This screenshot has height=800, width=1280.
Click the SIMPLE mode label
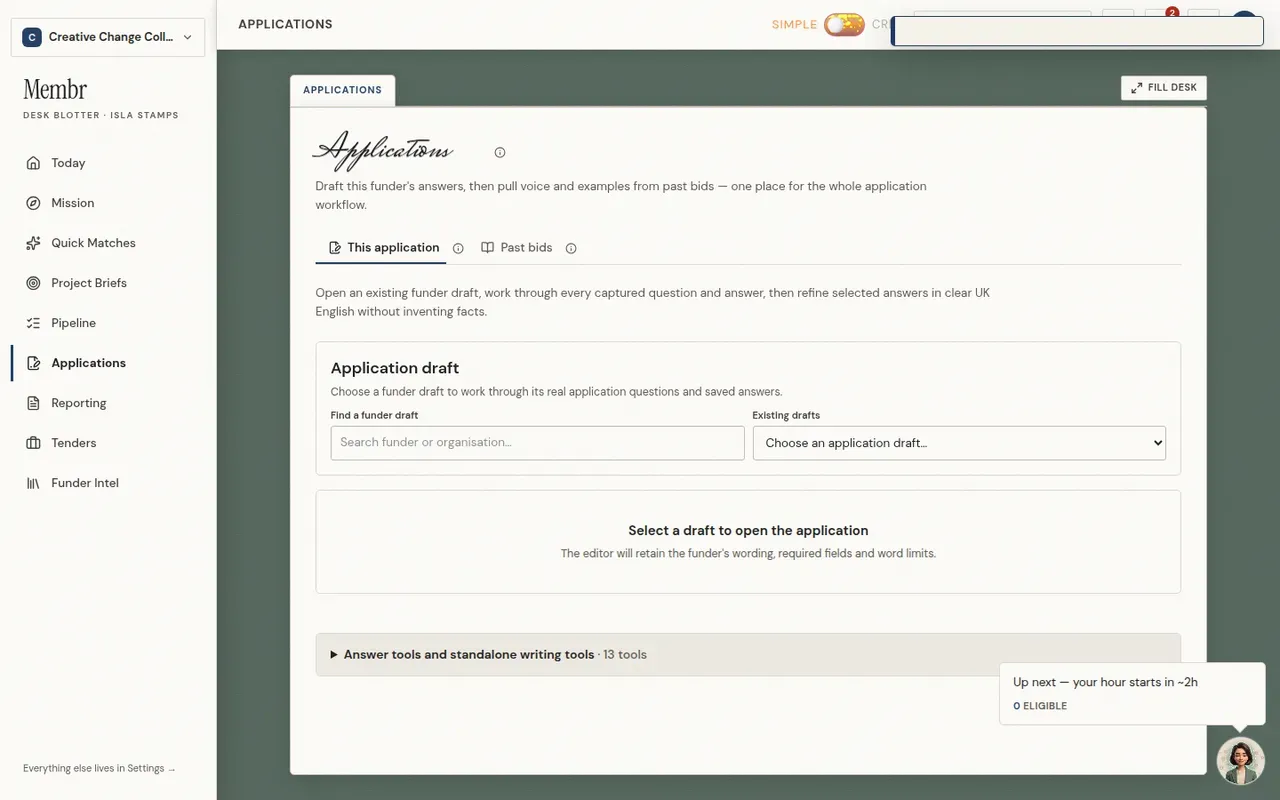794,25
